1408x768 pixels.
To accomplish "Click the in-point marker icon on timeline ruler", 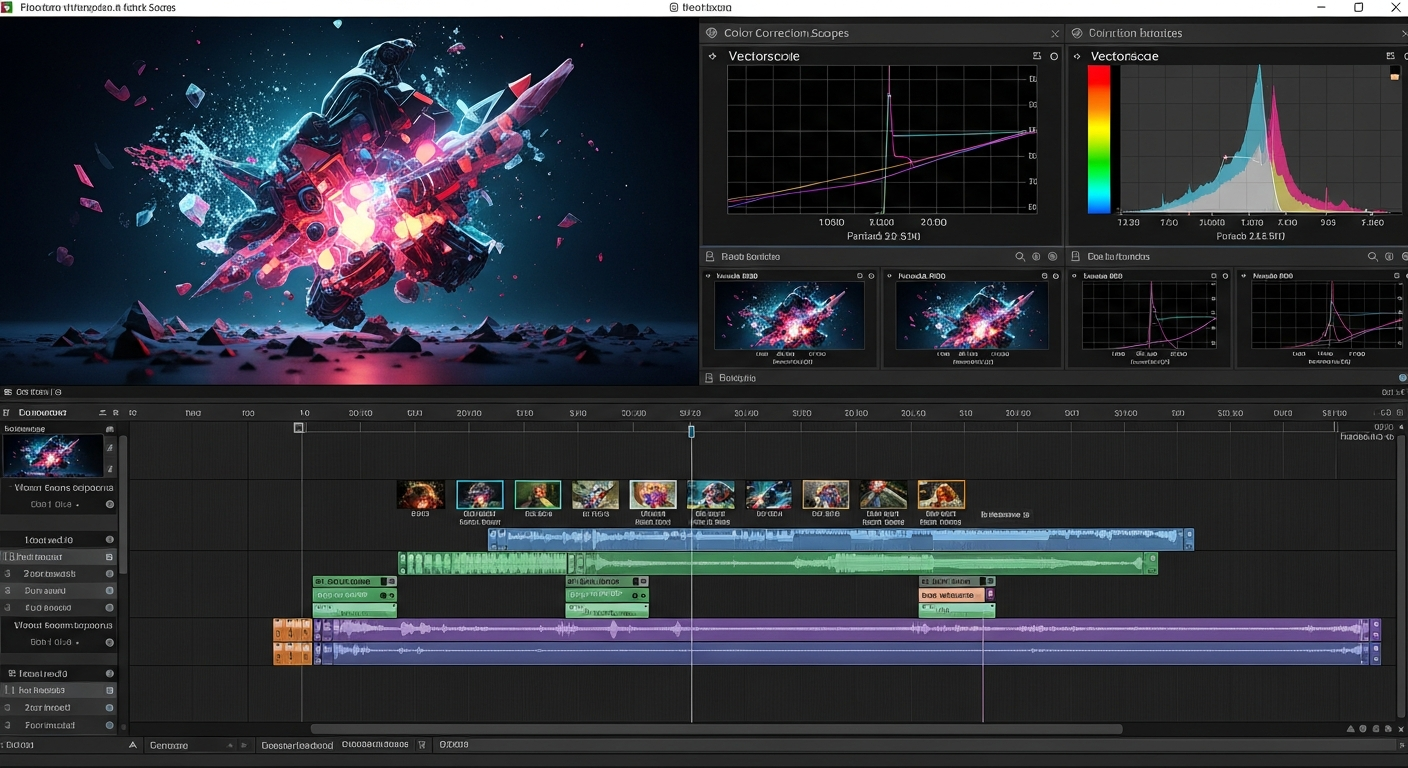I will [298, 428].
